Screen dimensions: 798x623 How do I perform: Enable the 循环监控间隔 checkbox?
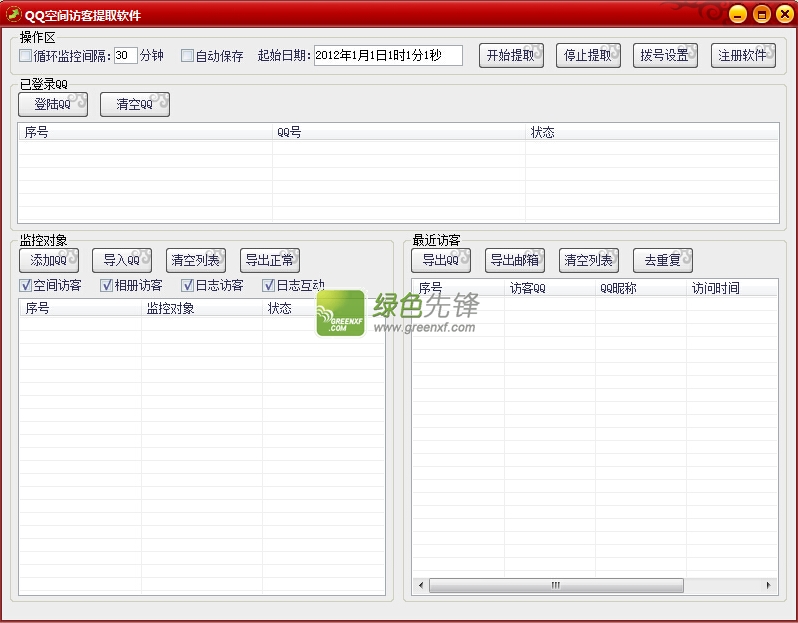25,55
